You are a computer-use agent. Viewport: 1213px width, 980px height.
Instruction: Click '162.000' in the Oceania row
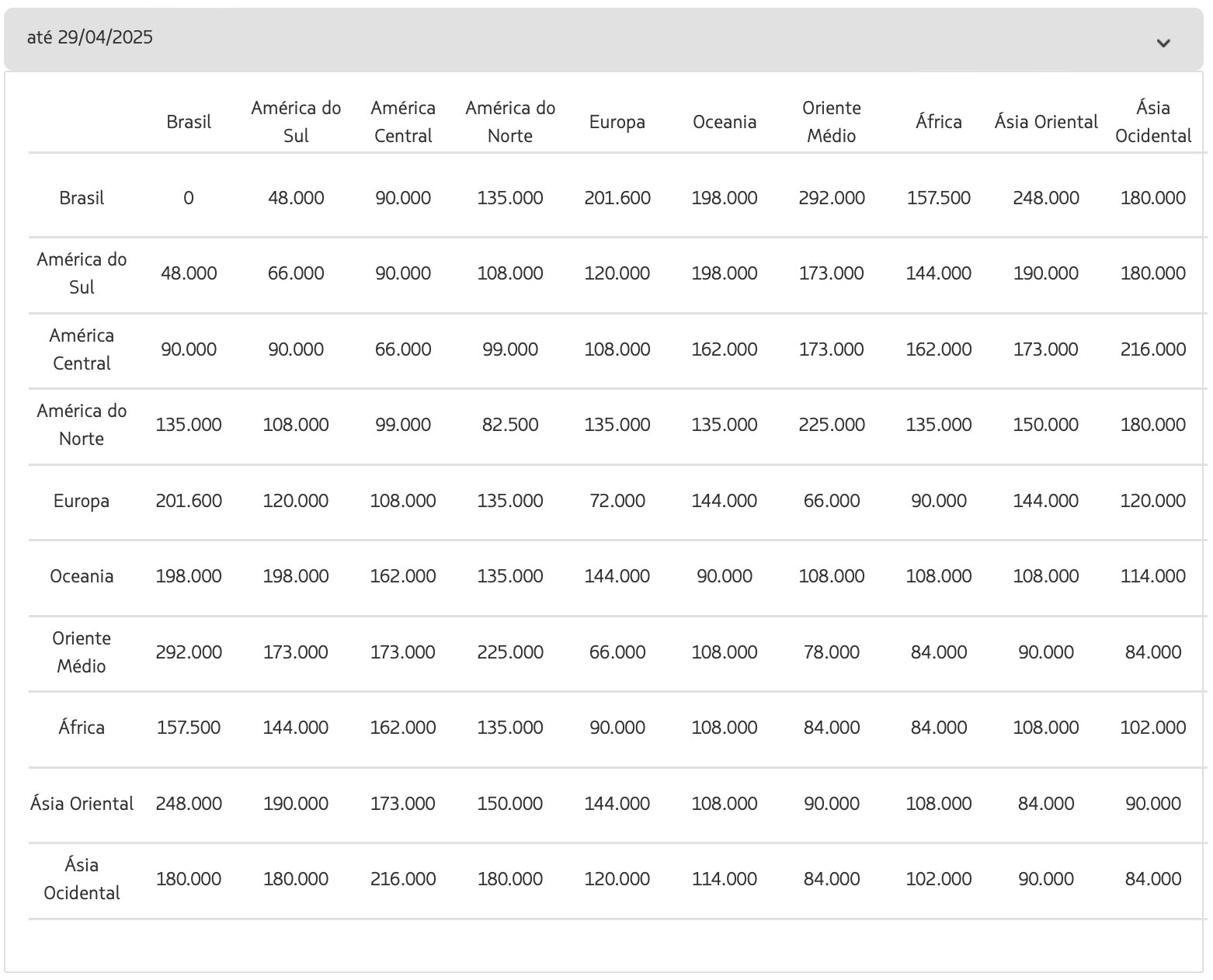point(403,576)
